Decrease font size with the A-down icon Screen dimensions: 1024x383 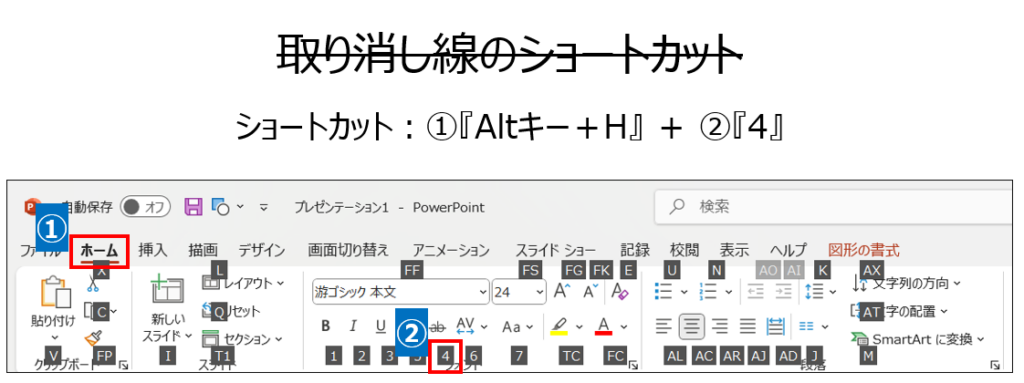click(590, 291)
